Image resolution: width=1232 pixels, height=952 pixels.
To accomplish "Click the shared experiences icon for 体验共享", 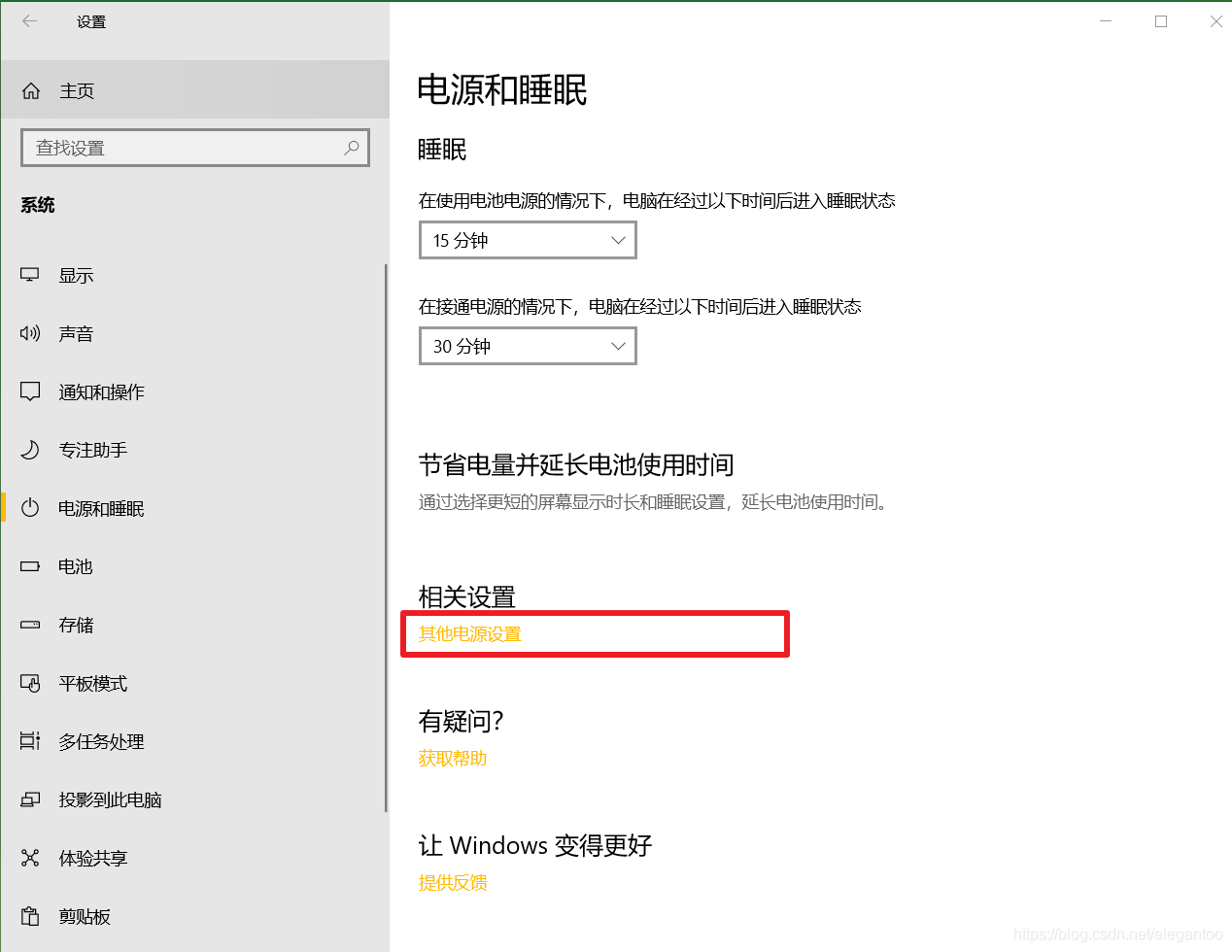I will click(x=30, y=858).
